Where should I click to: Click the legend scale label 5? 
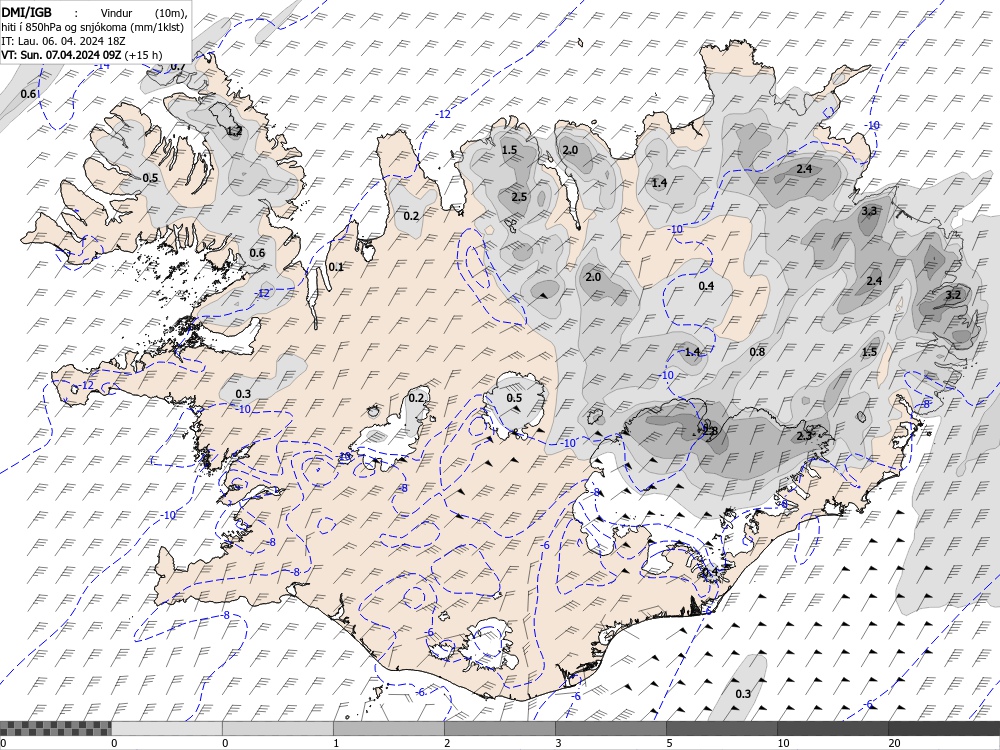669,743
